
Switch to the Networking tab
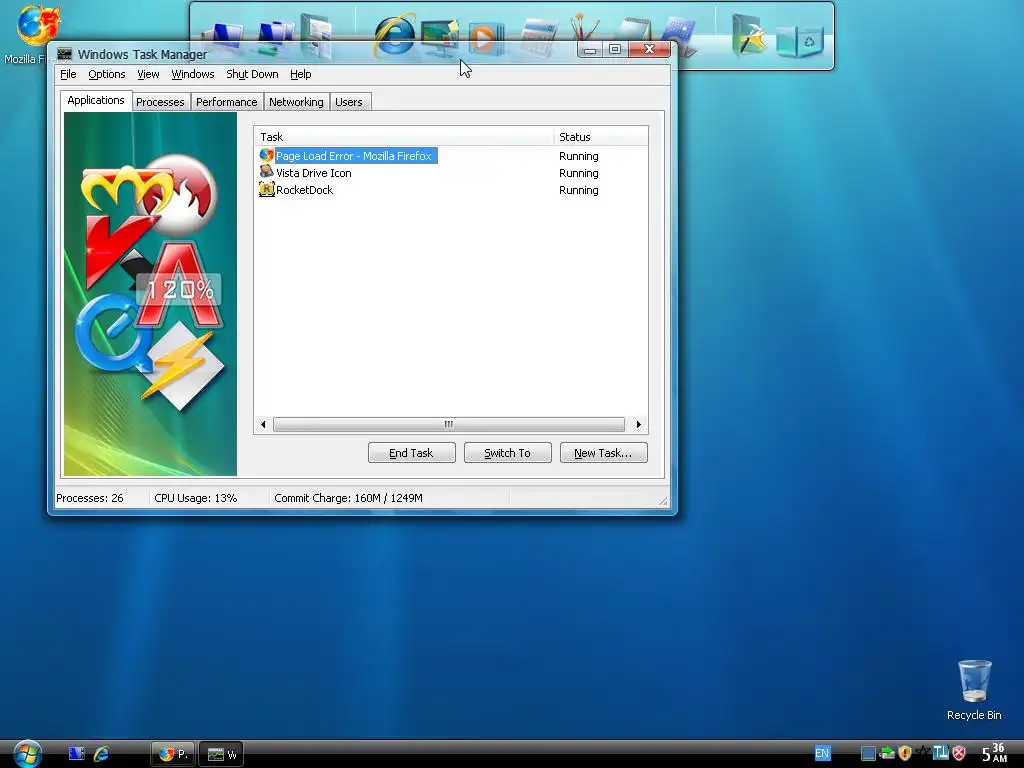296,102
